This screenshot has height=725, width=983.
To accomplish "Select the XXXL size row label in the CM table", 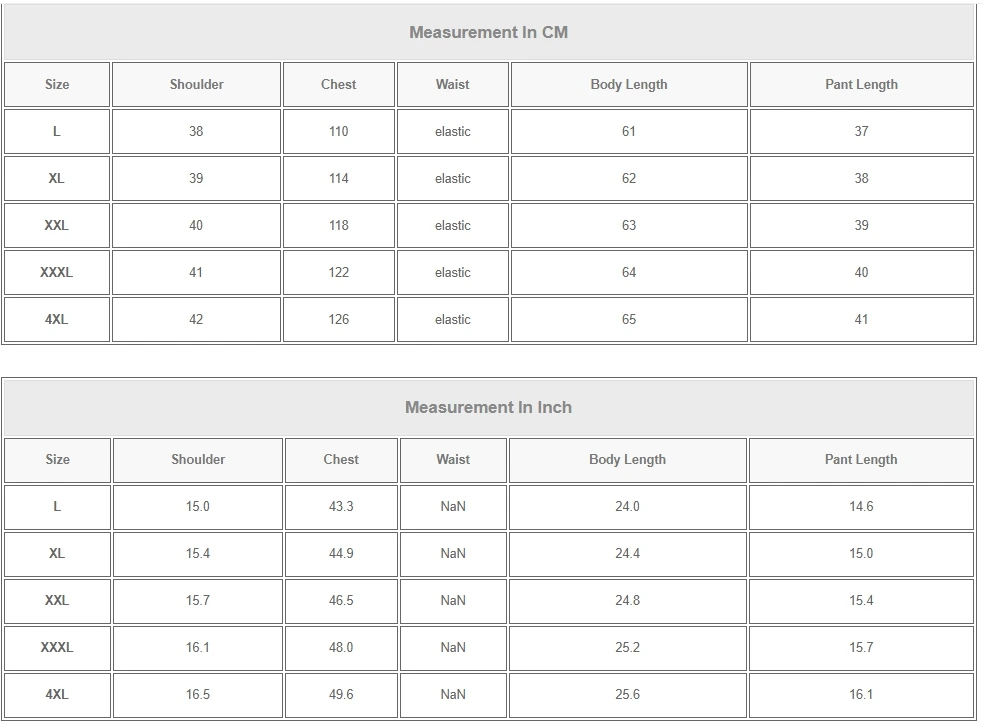I will tap(57, 272).
